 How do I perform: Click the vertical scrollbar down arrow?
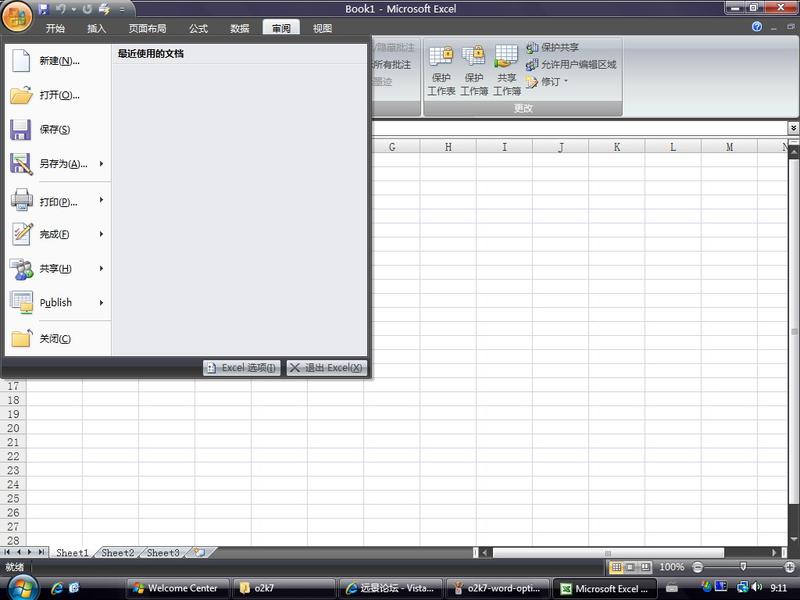pos(794,539)
